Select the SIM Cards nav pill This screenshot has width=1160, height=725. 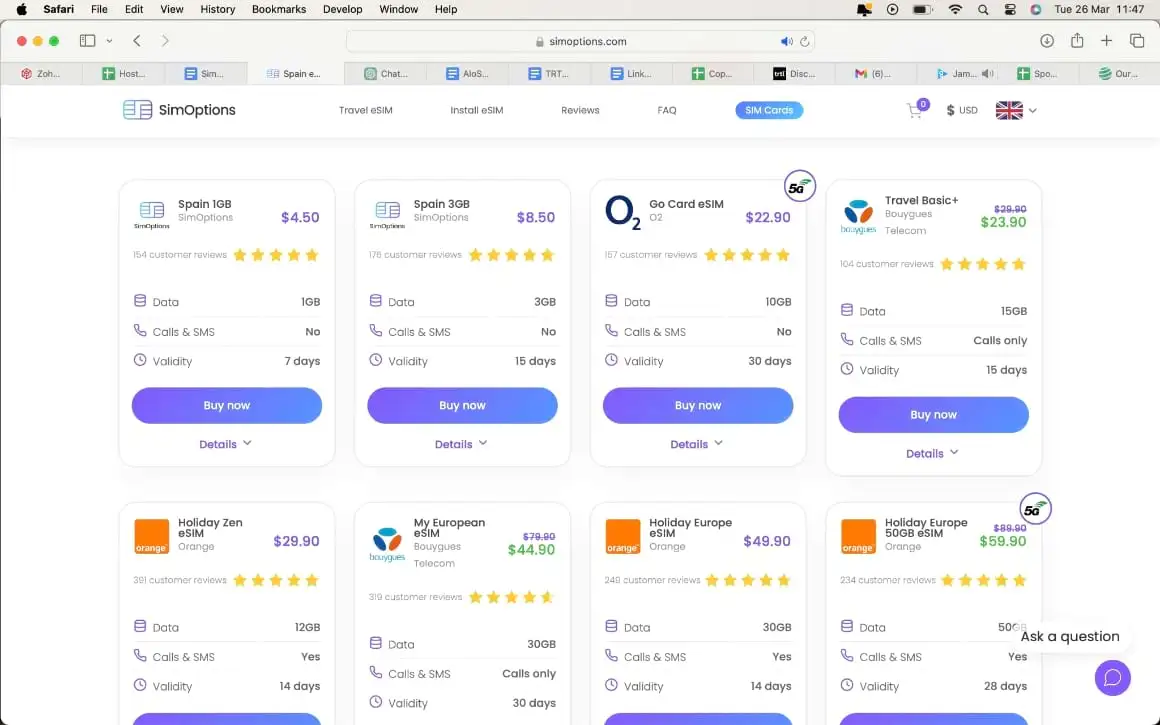coord(769,110)
